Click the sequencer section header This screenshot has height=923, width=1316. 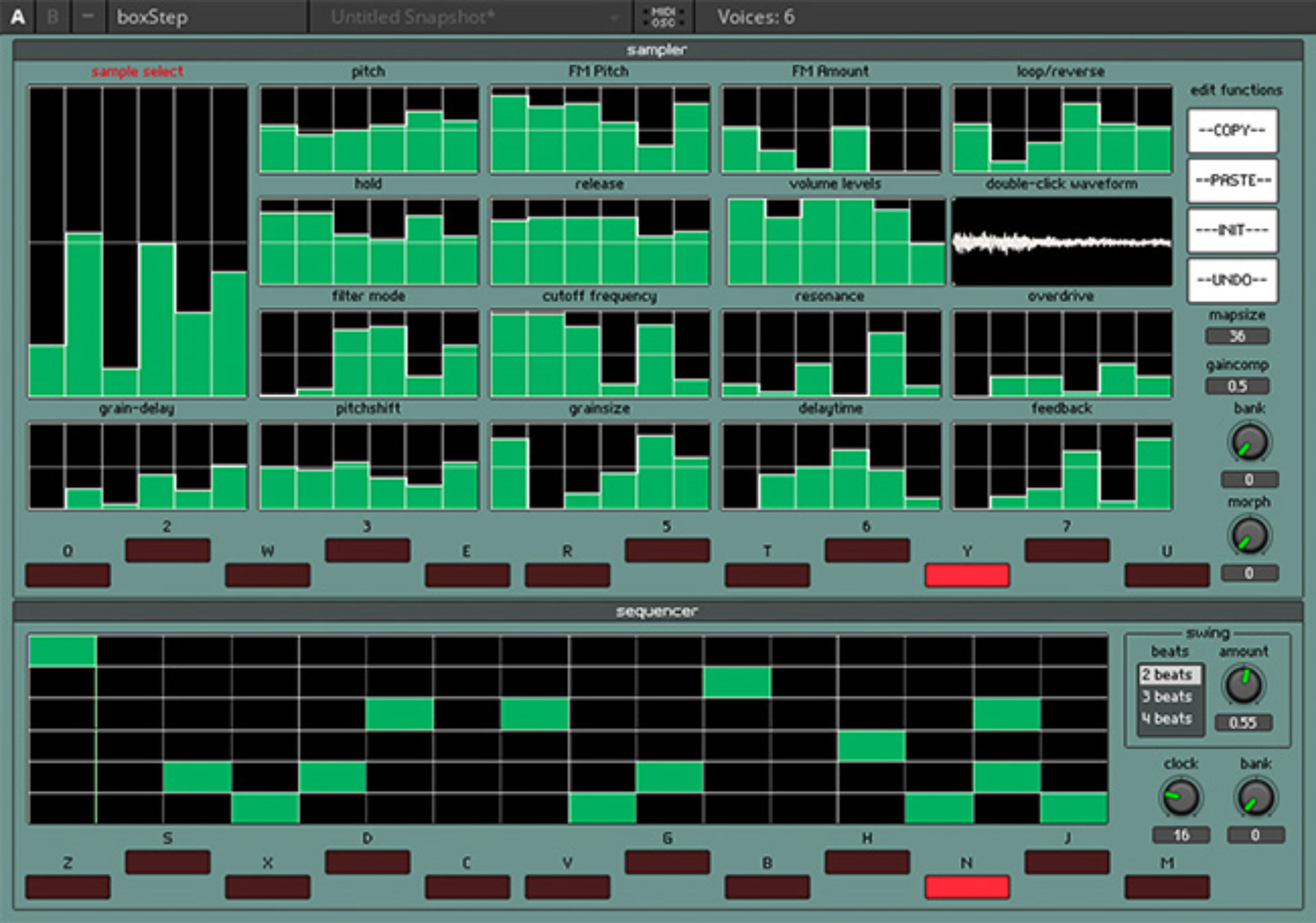click(x=656, y=611)
